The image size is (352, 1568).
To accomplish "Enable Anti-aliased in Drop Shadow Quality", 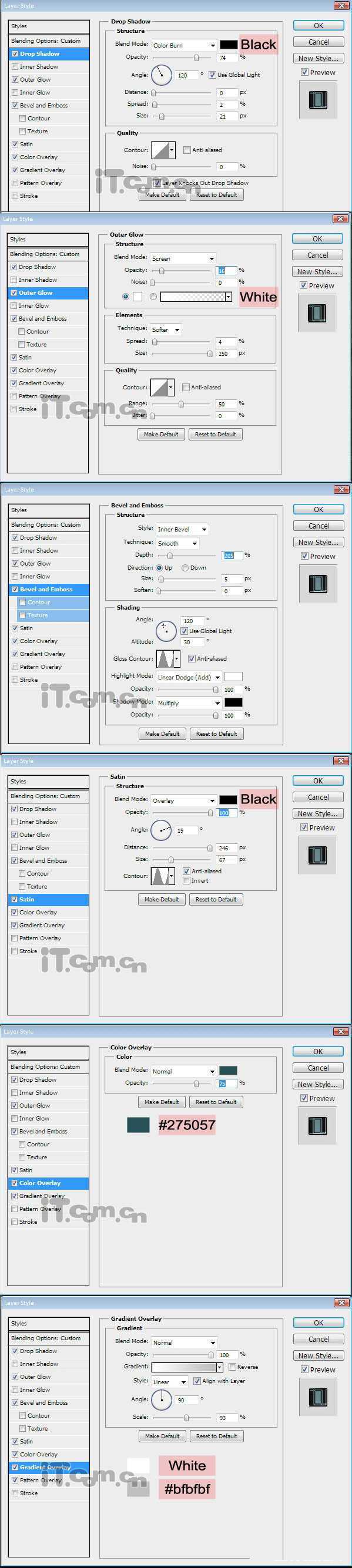I will (187, 150).
